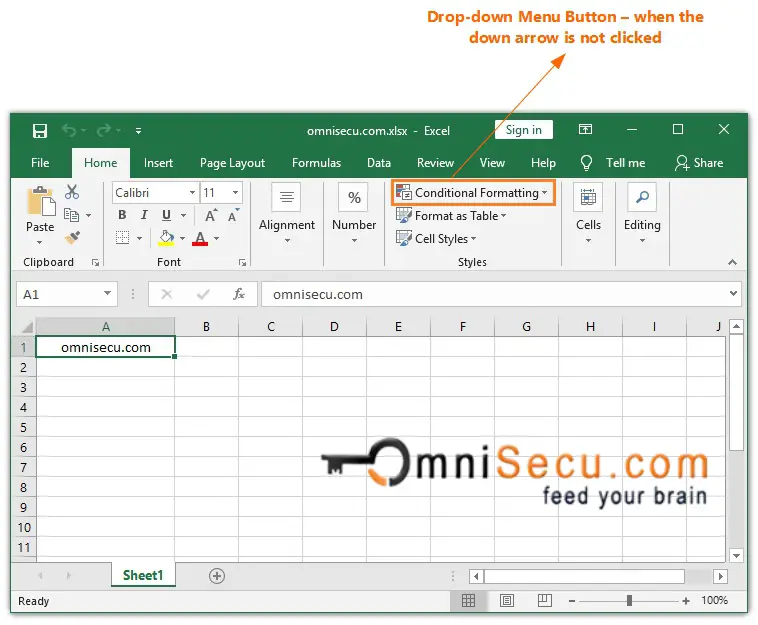Open the Cells group button
758x625 pixels.
click(x=588, y=213)
